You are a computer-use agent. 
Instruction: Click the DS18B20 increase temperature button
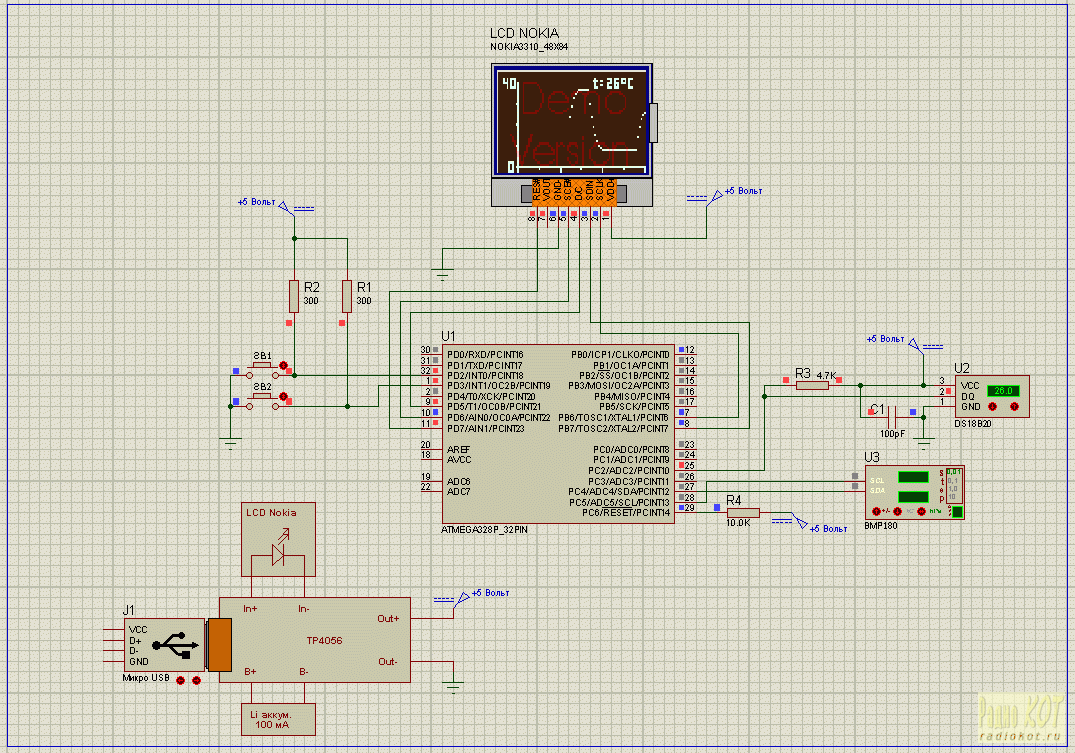(1015, 407)
